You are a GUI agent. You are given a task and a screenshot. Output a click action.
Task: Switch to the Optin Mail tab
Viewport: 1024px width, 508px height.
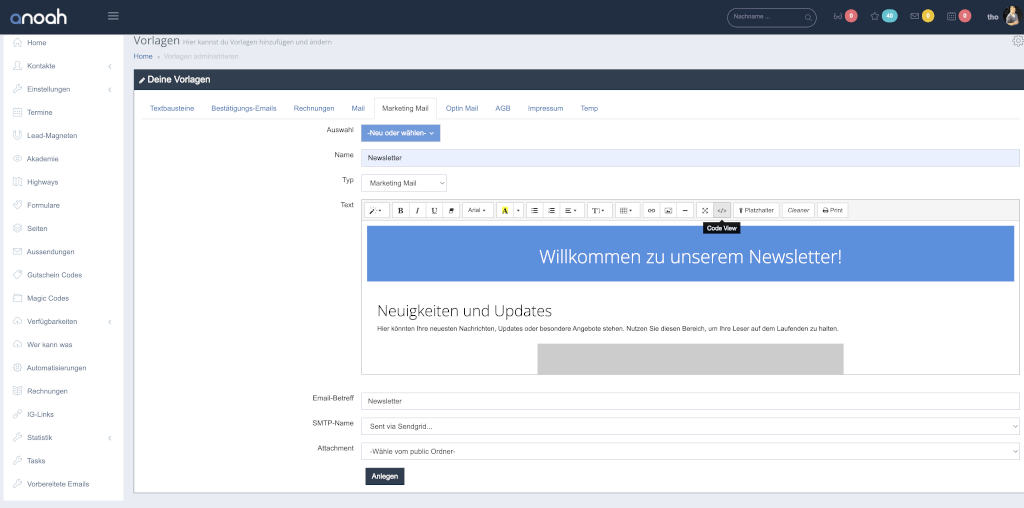462,108
